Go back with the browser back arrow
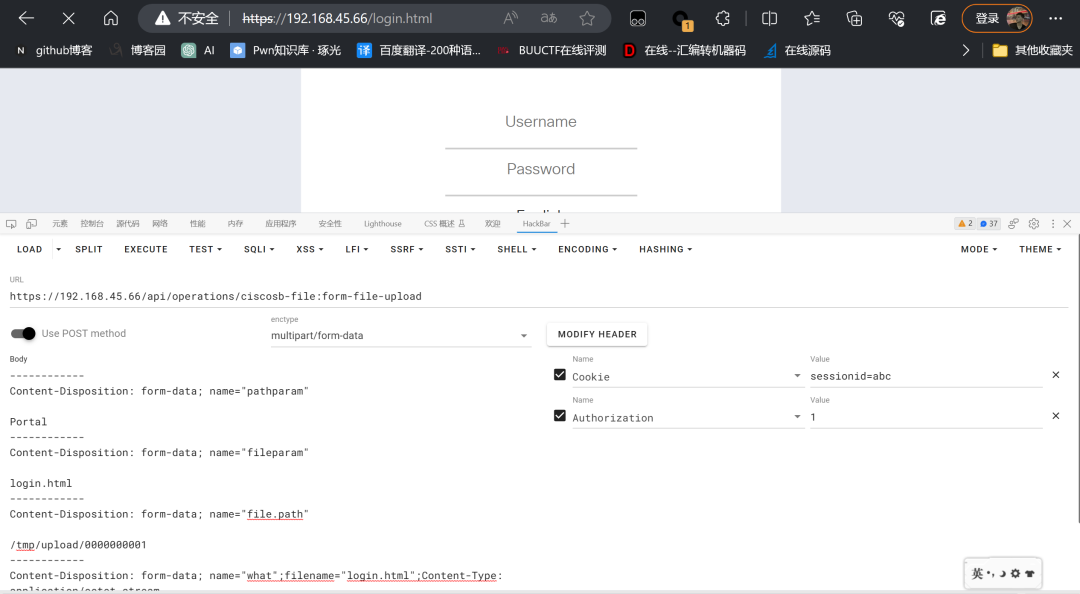This screenshot has height=594, width=1080. pyautogui.click(x=26, y=19)
